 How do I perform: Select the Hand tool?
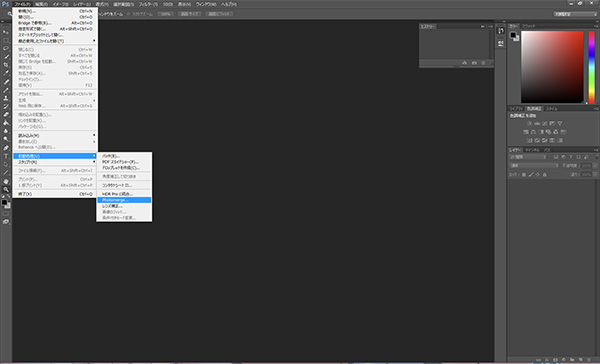[x=6, y=181]
